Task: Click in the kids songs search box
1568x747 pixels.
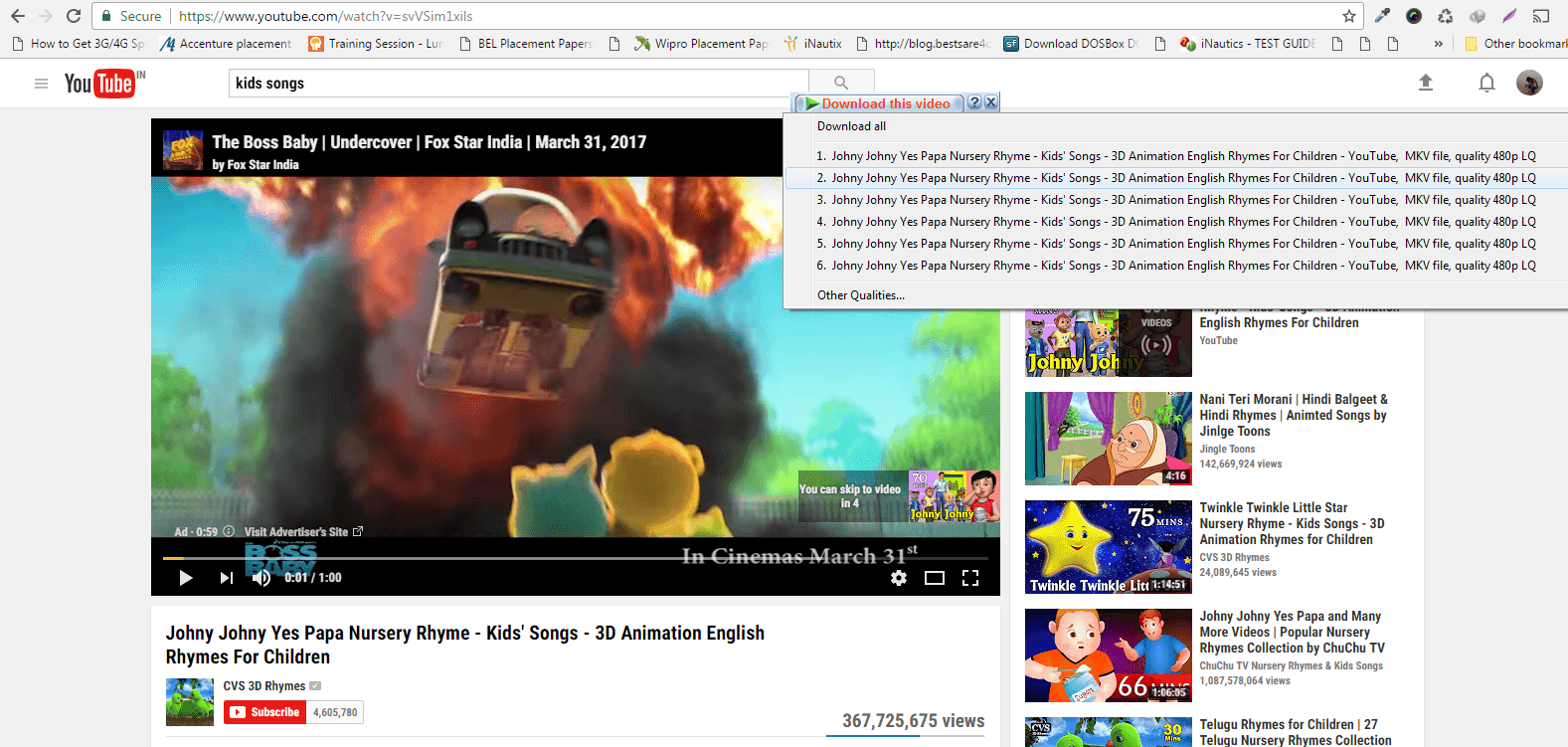Action: [519, 84]
